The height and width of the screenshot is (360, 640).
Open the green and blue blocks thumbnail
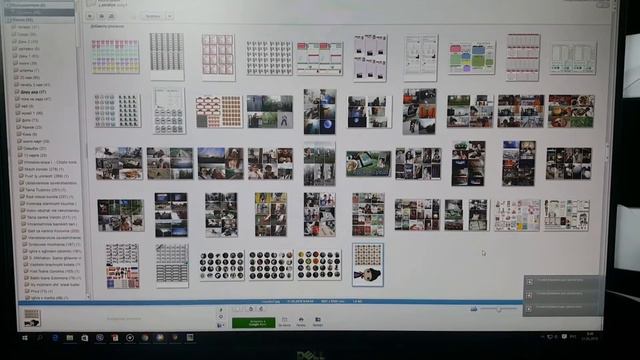coord(472,58)
